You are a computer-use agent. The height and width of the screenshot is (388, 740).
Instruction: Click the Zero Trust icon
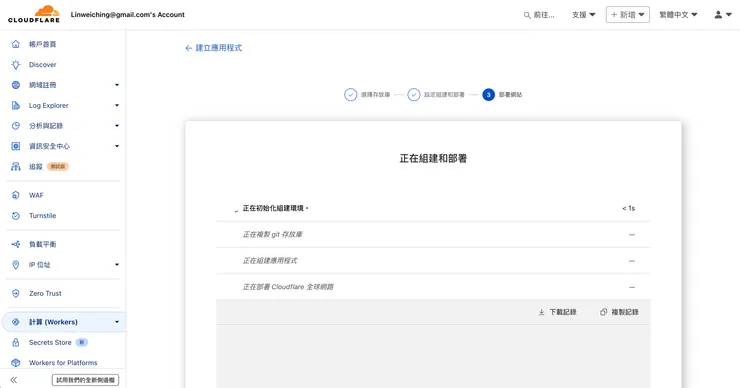tap(16, 293)
